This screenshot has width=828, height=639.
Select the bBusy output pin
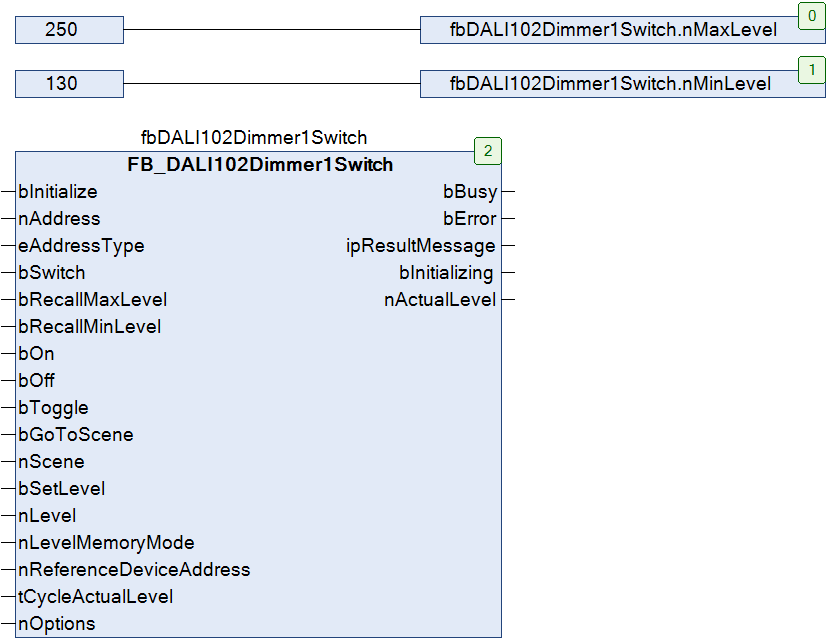point(470,192)
